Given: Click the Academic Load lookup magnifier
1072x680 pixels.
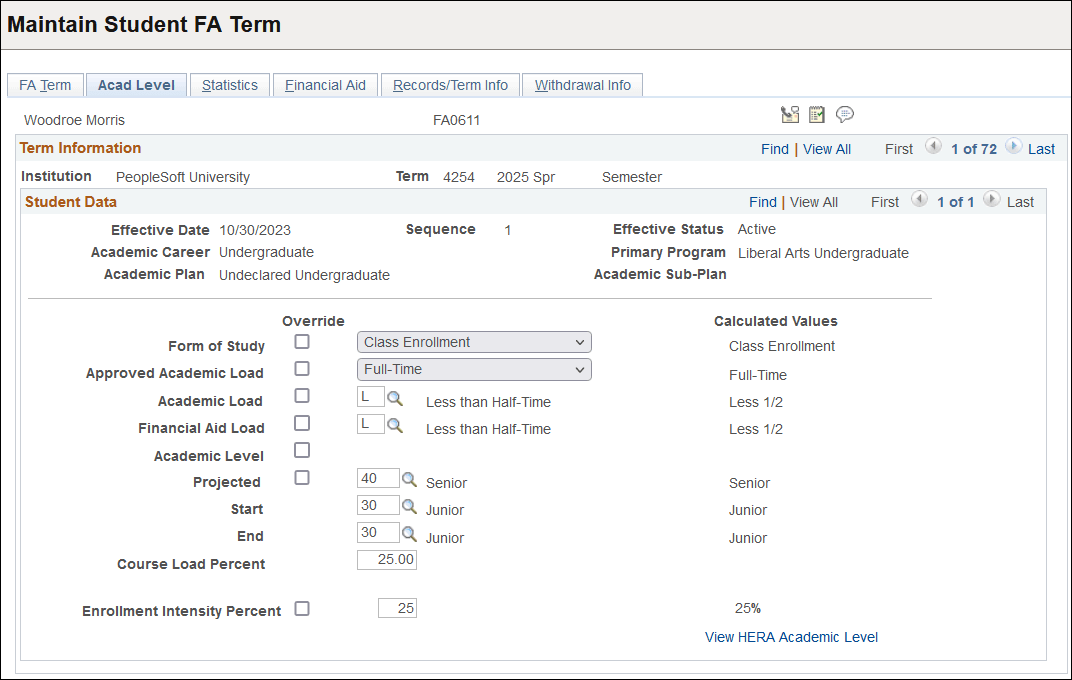Looking at the screenshot, I should pyautogui.click(x=396, y=397).
